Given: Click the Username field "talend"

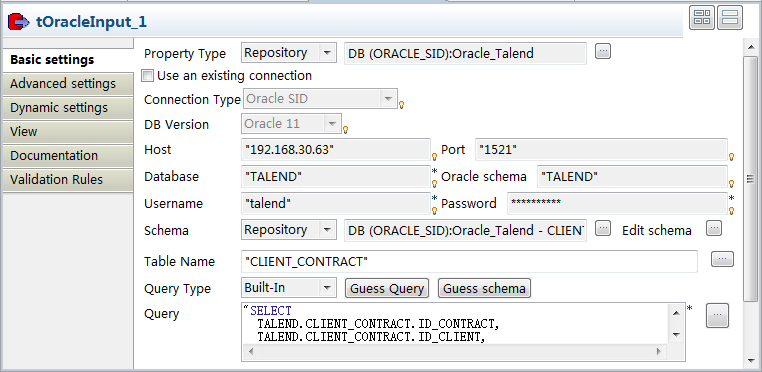Looking at the screenshot, I should (336, 204).
